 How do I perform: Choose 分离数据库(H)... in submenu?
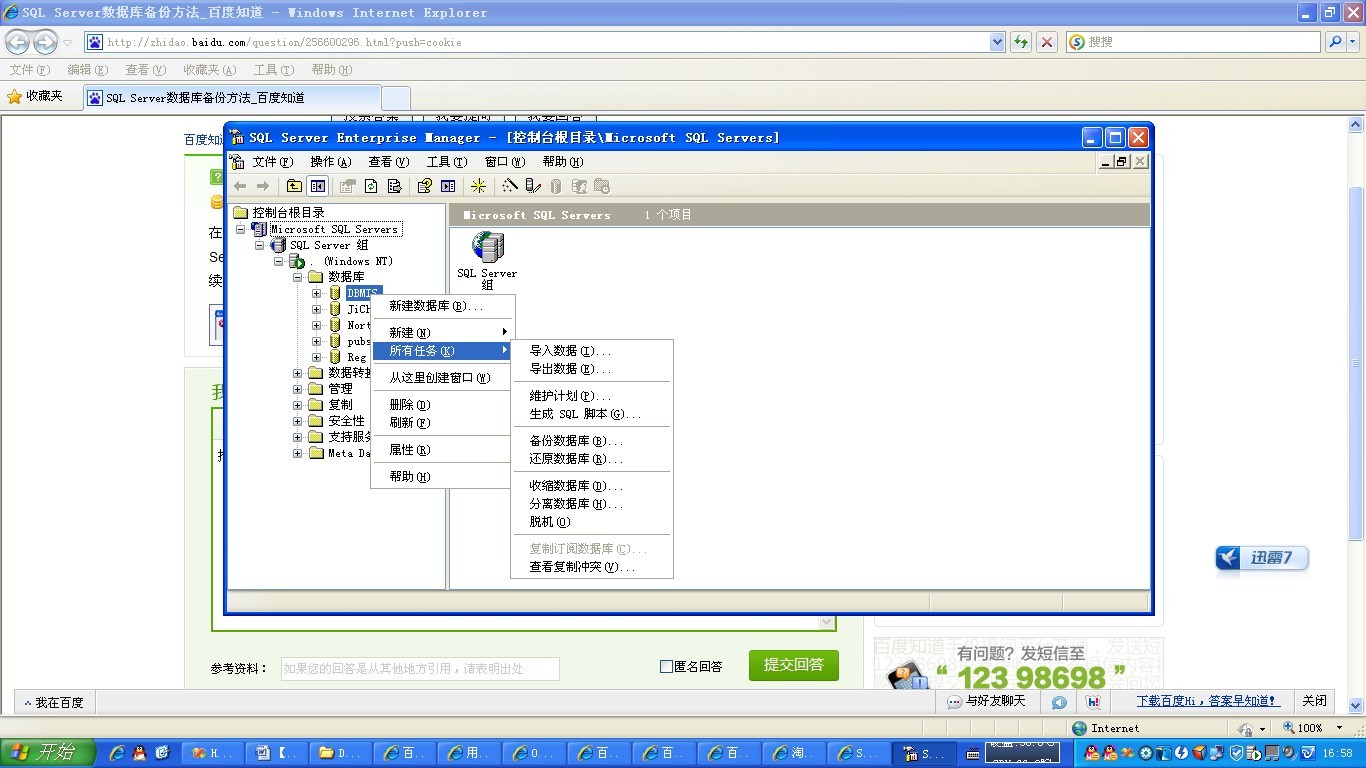tap(593, 504)
